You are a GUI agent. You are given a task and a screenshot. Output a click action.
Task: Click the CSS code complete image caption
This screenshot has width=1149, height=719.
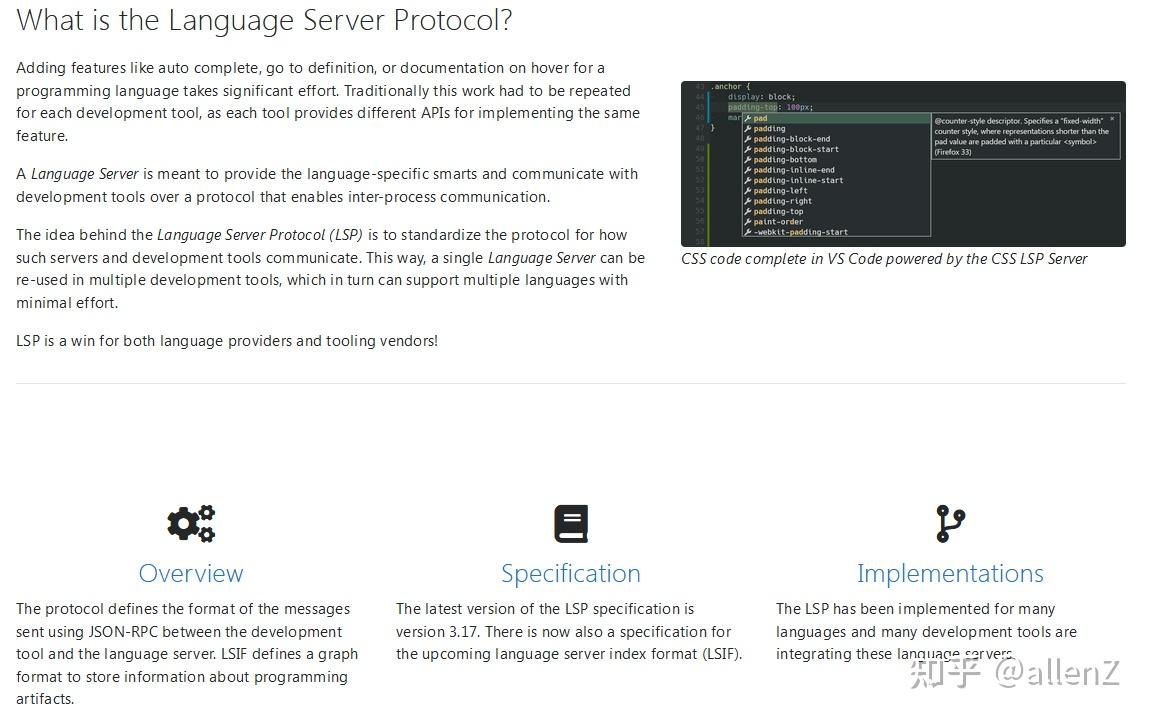point(883,258)
